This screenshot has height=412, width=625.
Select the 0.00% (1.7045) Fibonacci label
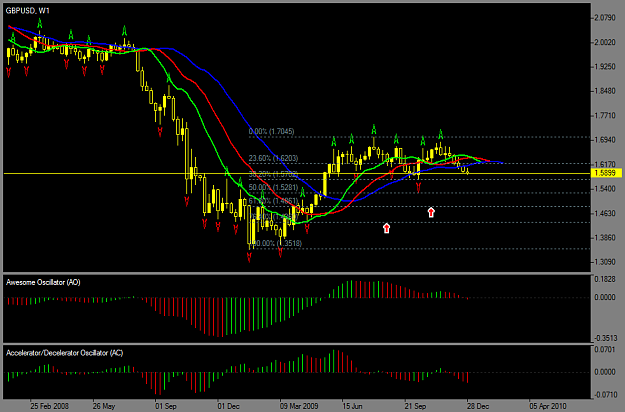pos(271,131)
